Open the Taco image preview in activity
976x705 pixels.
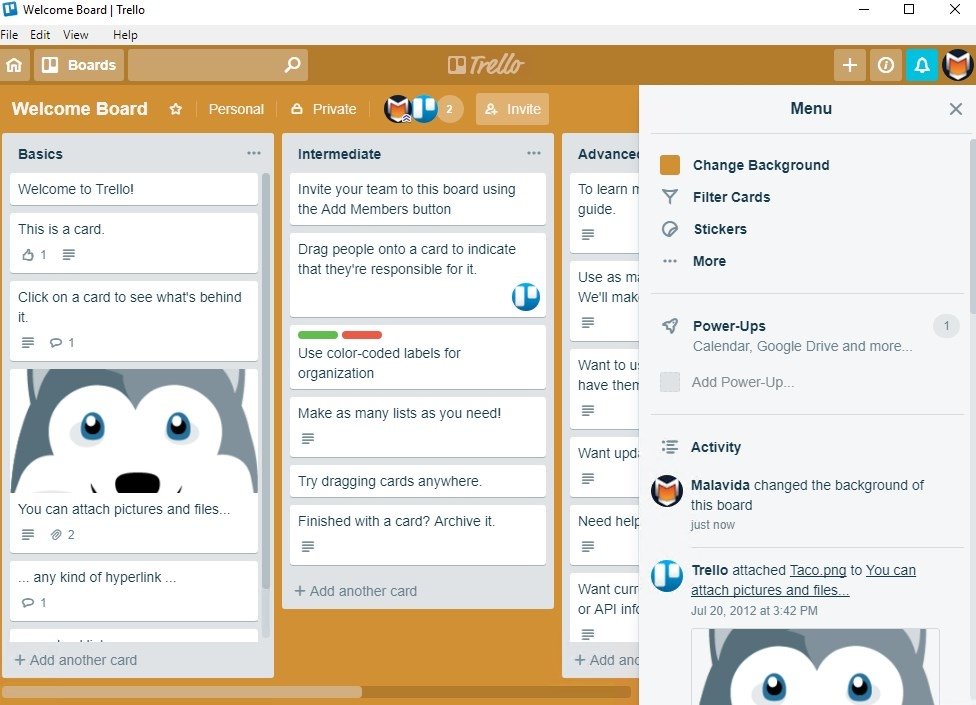click(815, 666)
